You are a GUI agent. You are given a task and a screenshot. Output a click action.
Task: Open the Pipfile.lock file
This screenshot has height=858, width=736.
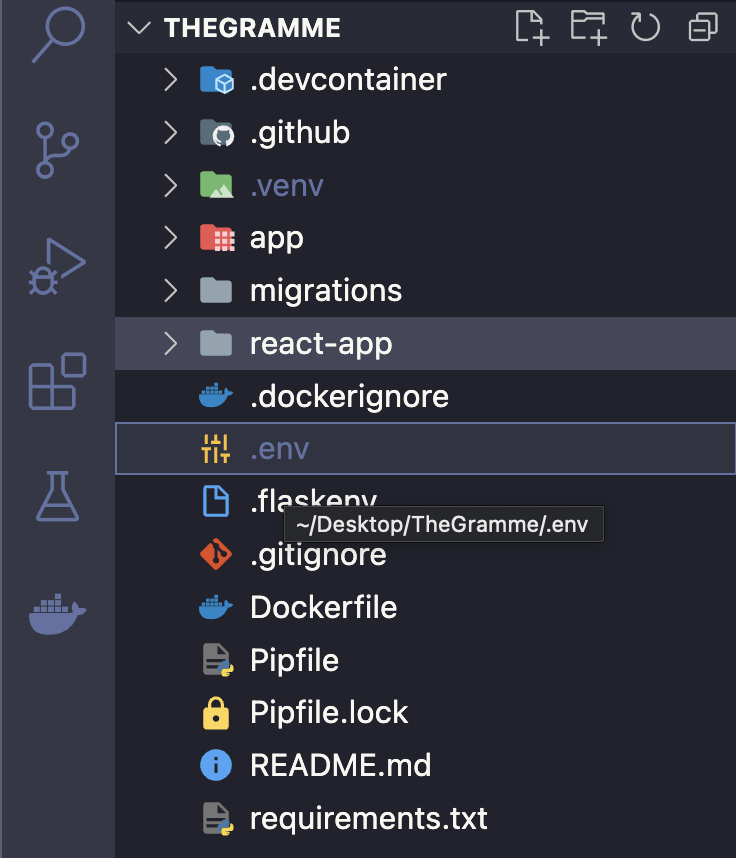click(x=425, y=712)
